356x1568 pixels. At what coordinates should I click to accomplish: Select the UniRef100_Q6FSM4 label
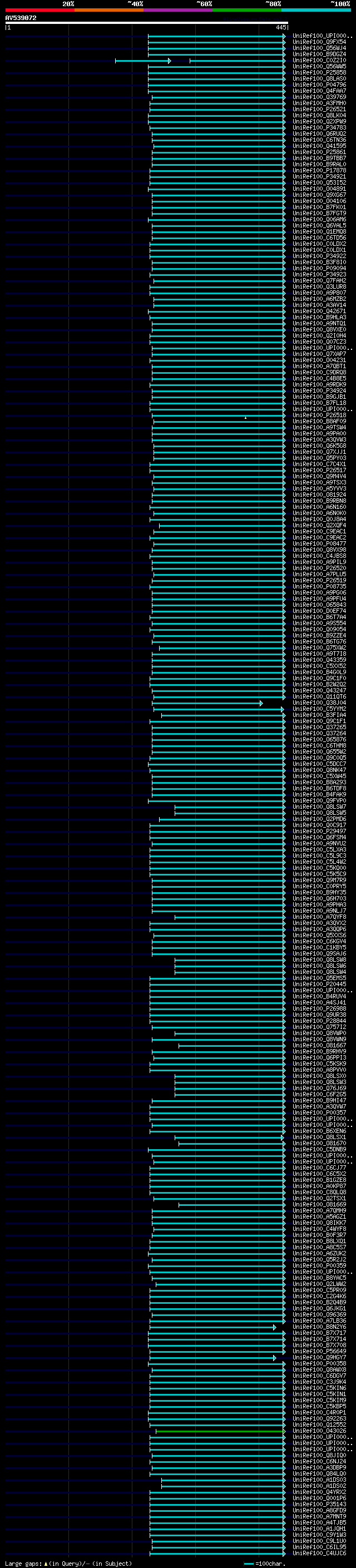[x=319, y=837]
